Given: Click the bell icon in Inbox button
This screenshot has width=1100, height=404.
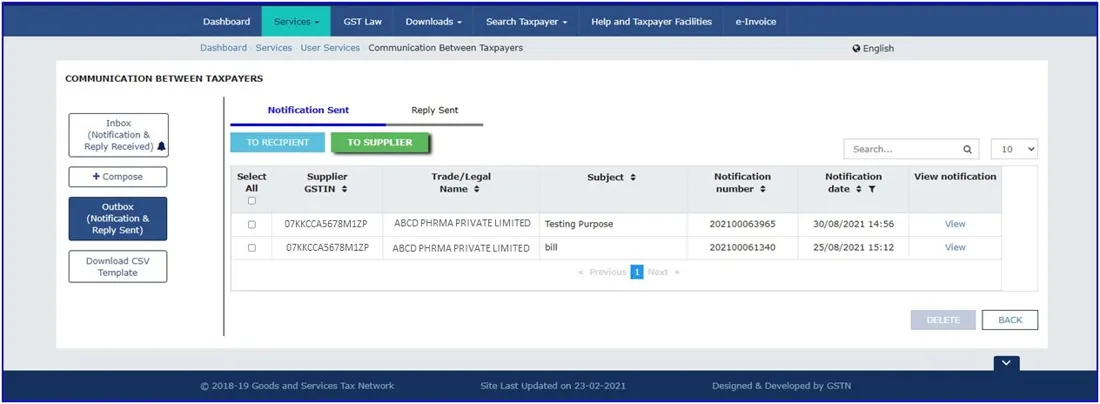Looking at the screenshot, I should [161, 147].
